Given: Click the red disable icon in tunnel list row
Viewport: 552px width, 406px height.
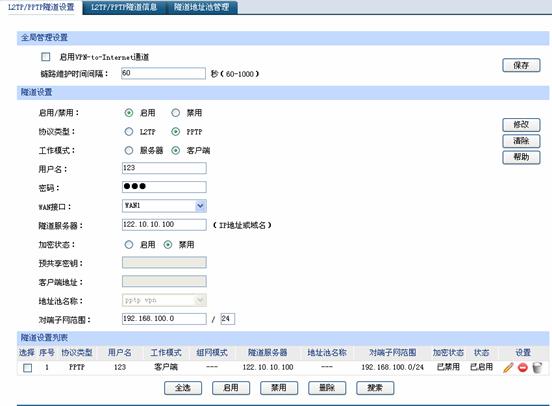Looking at the screenshot, I should click(x=523, y=367).
